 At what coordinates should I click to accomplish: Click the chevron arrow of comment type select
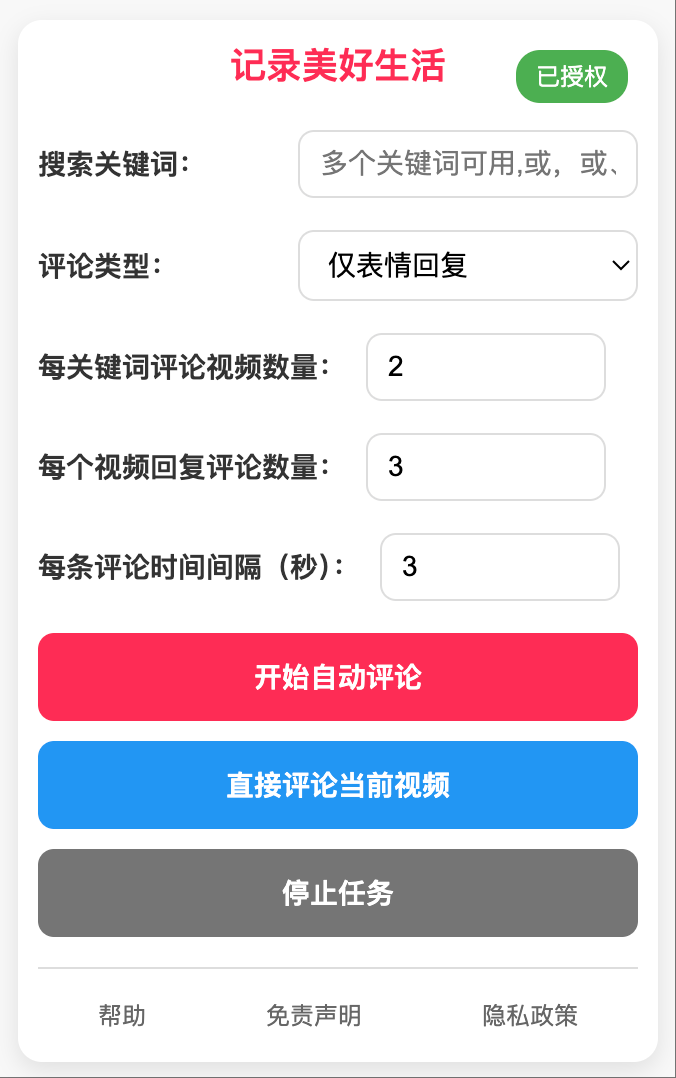[620, 266]
